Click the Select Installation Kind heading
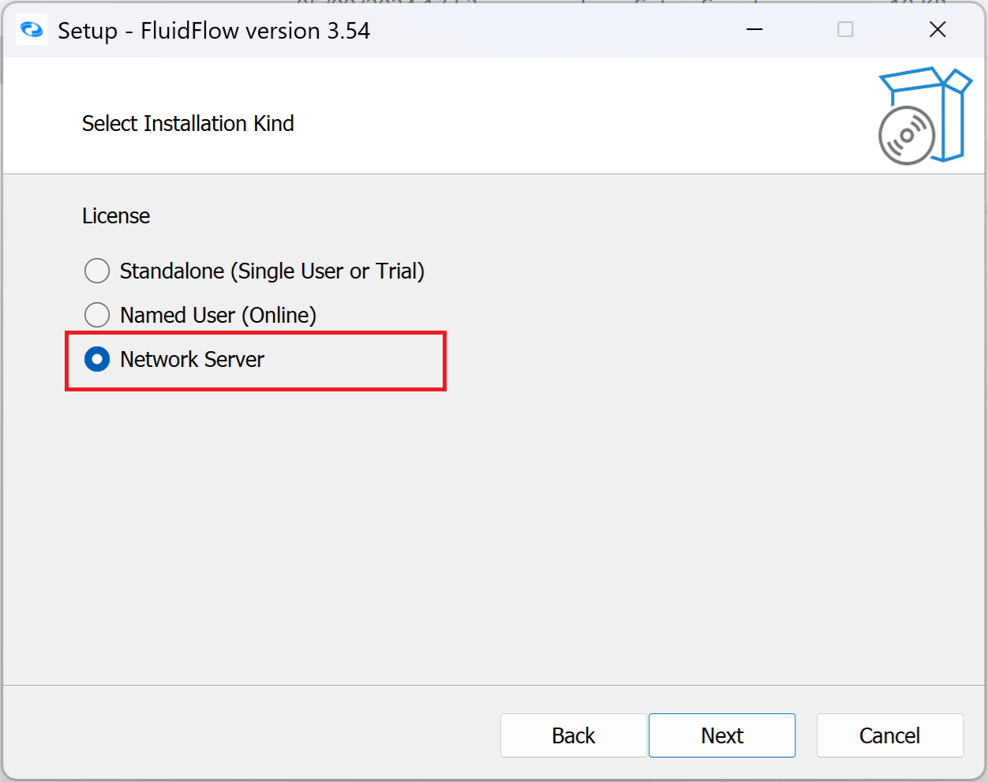This screenshot has height=782, width=988. pyautogui.click(x=188, y=123)
